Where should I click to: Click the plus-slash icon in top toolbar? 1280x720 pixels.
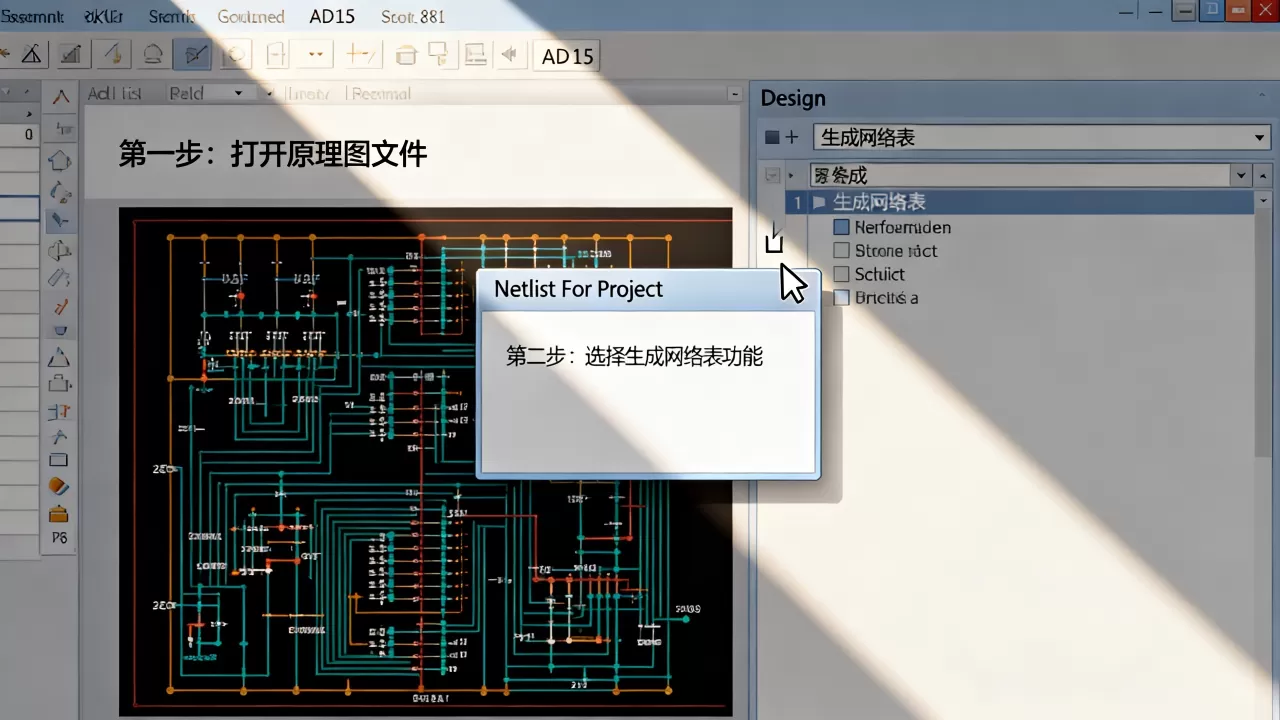(360, 55)
